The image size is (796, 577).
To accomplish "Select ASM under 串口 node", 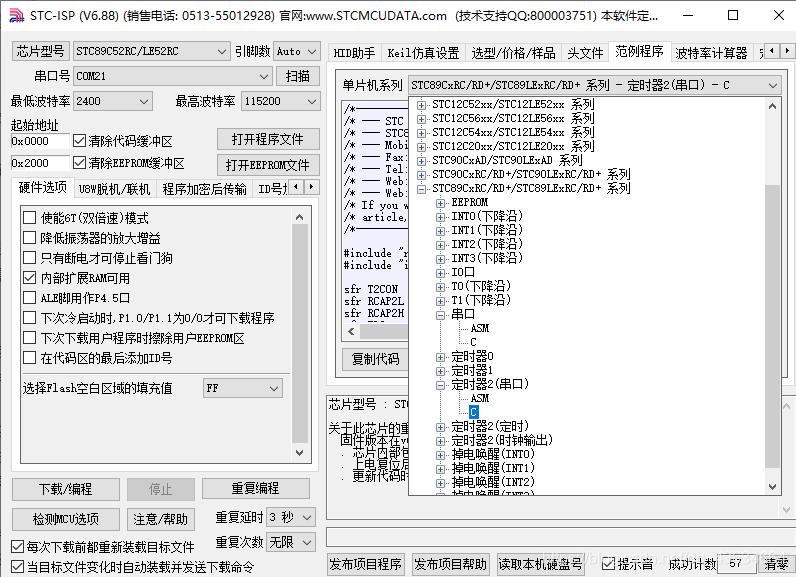I will [x=480, y=328].
